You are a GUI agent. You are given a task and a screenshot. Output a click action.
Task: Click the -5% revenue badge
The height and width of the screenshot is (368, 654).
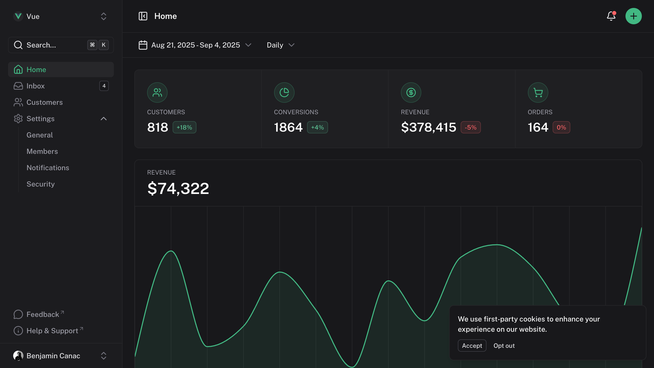[x=471, y=127]
